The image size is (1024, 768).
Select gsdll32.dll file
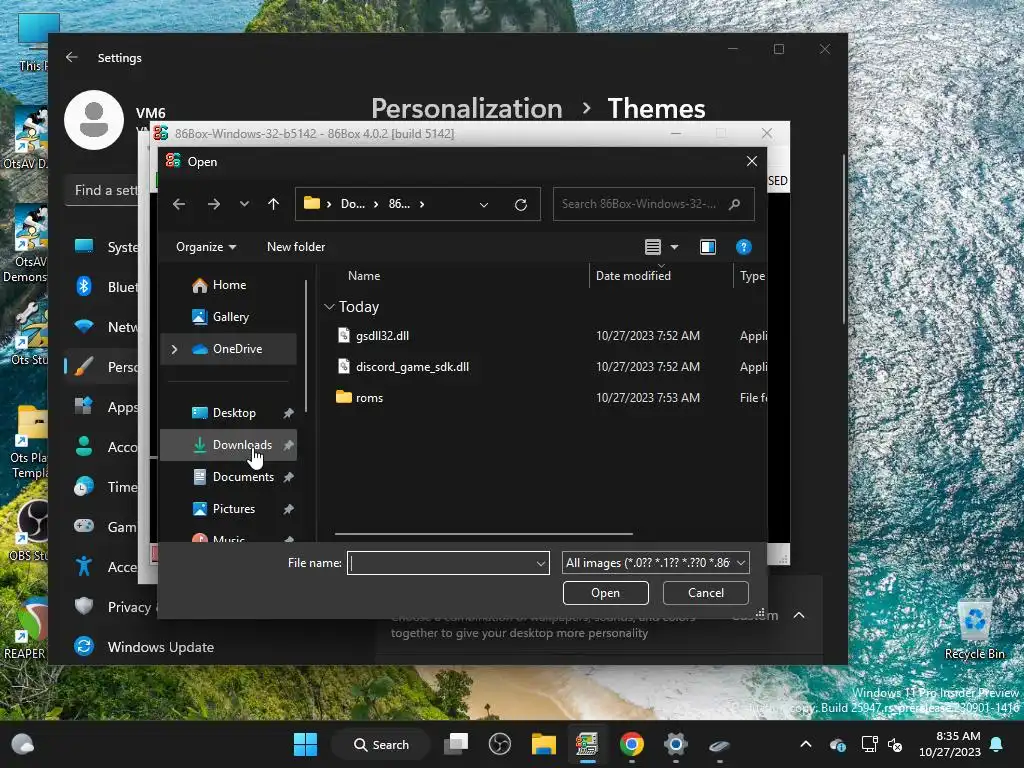(x=382, y=336)
